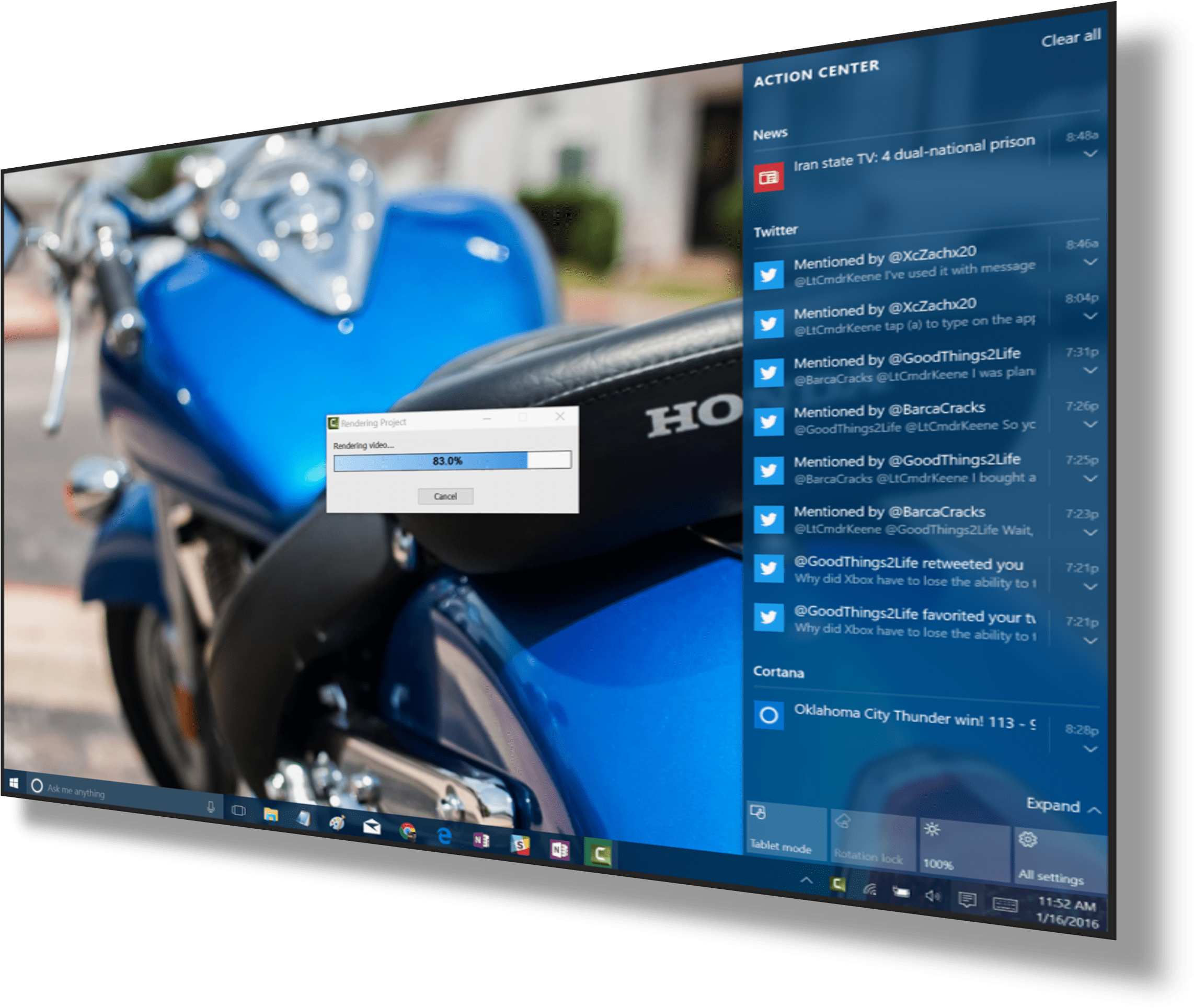Open 'Oklahoma City Thunder win! 113' notification text
1194x1008 pixels.
pos(914,716)
